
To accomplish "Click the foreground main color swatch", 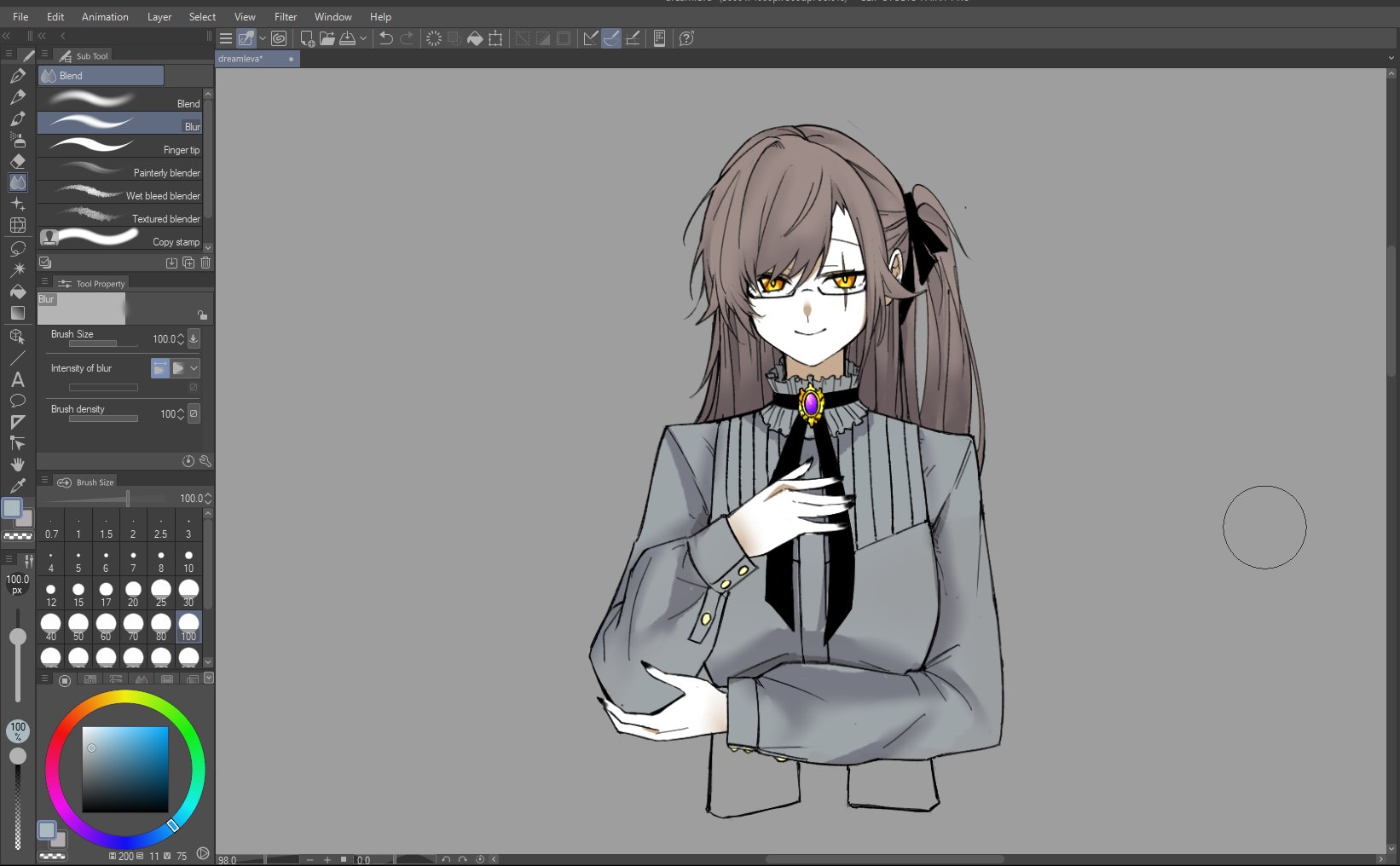I will (x=12, y=509).
